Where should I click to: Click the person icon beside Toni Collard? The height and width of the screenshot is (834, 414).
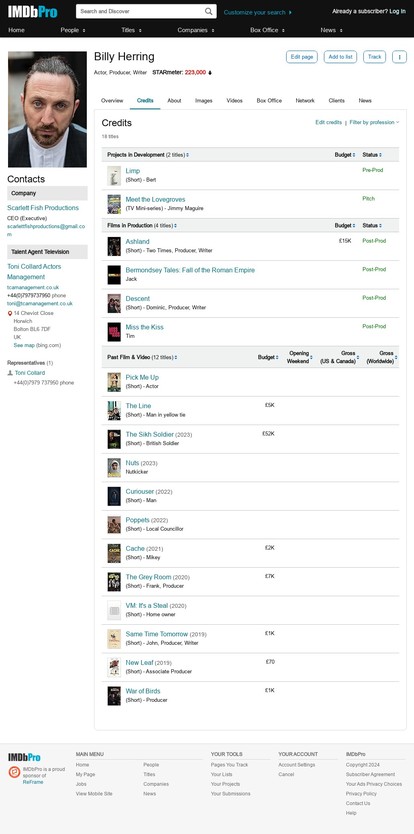[x=10, y=373]
